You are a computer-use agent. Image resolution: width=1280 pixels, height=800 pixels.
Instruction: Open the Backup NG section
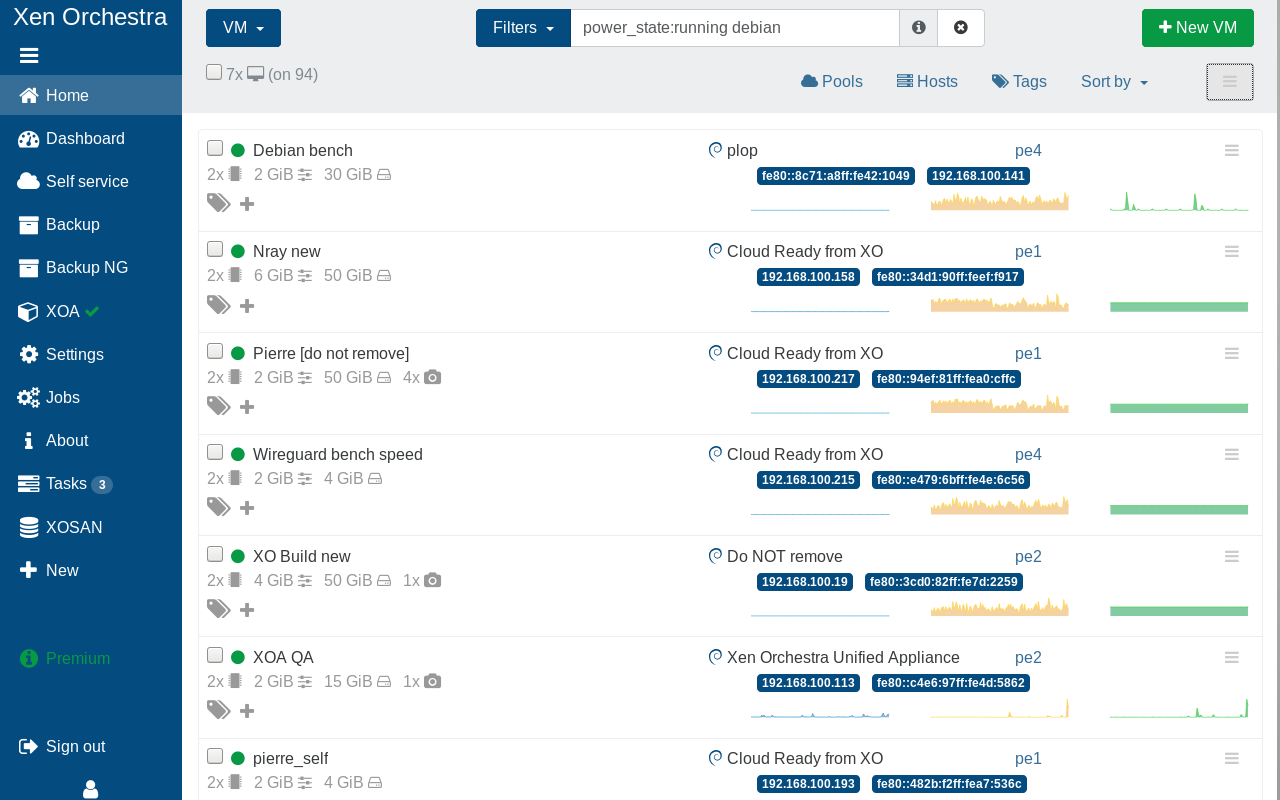[87, 267]
